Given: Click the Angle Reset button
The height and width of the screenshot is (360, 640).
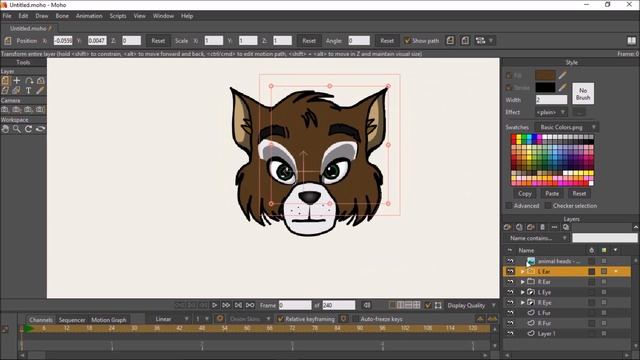Looking at the screenshot, I should (x=387, y=41).
